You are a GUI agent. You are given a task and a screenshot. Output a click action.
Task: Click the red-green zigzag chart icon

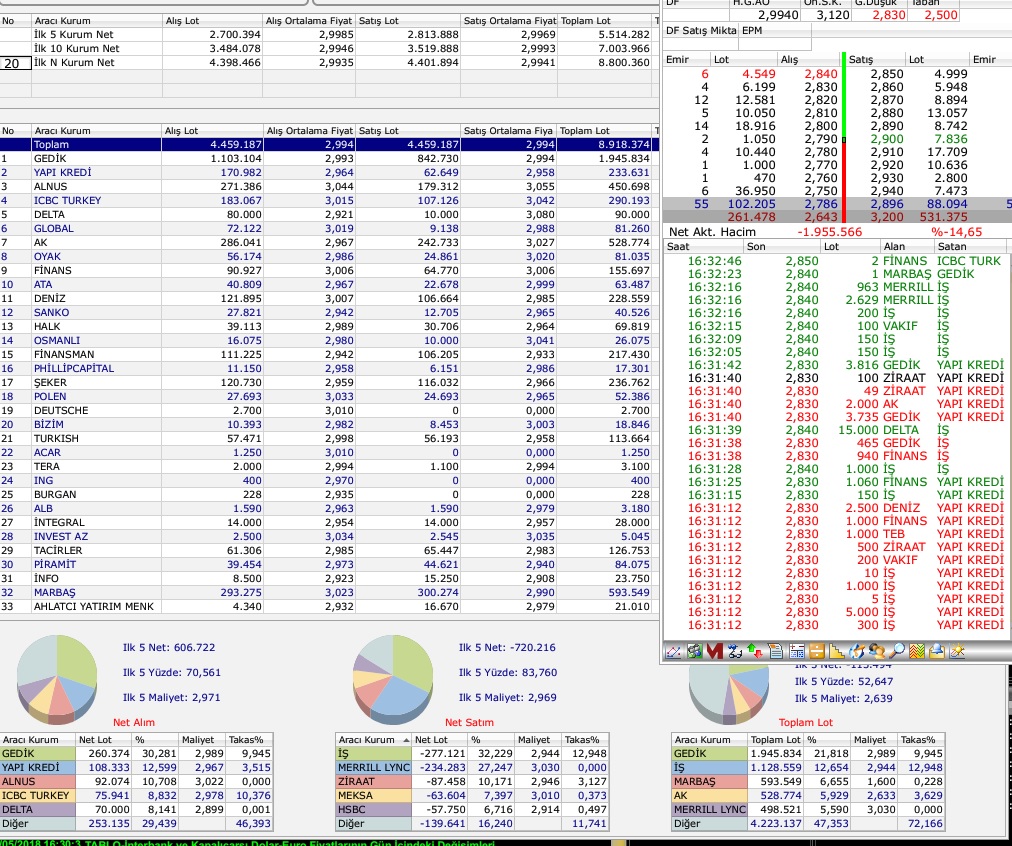[916, 652]
